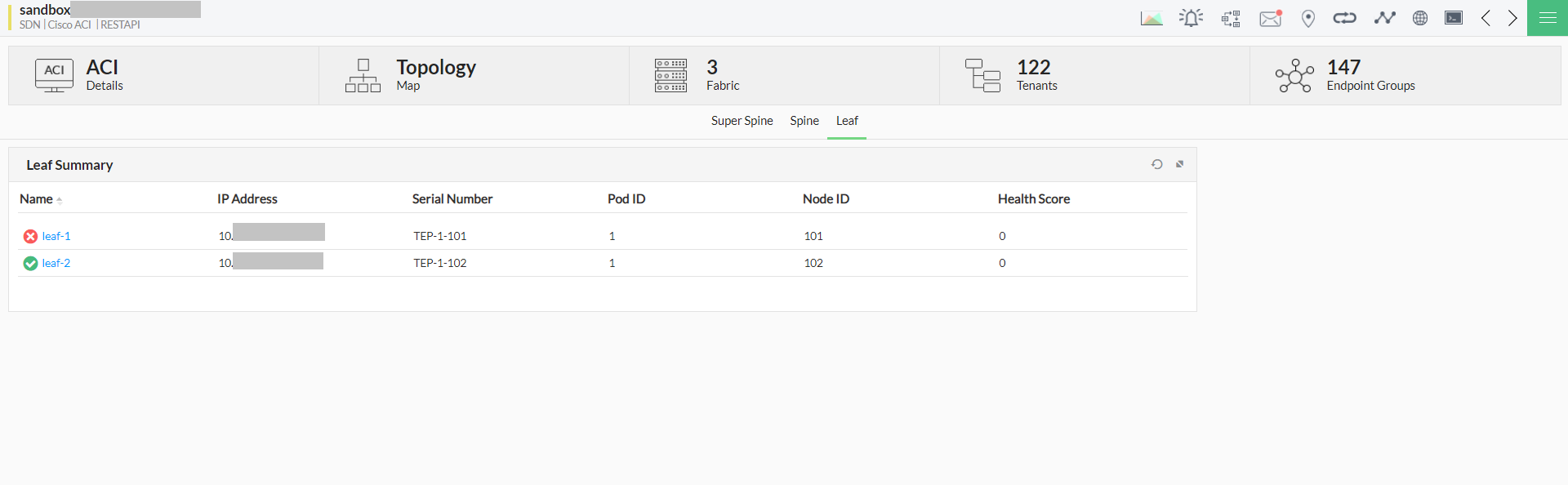
Task: Open the terminal console icon
Action: (1454, 18)
